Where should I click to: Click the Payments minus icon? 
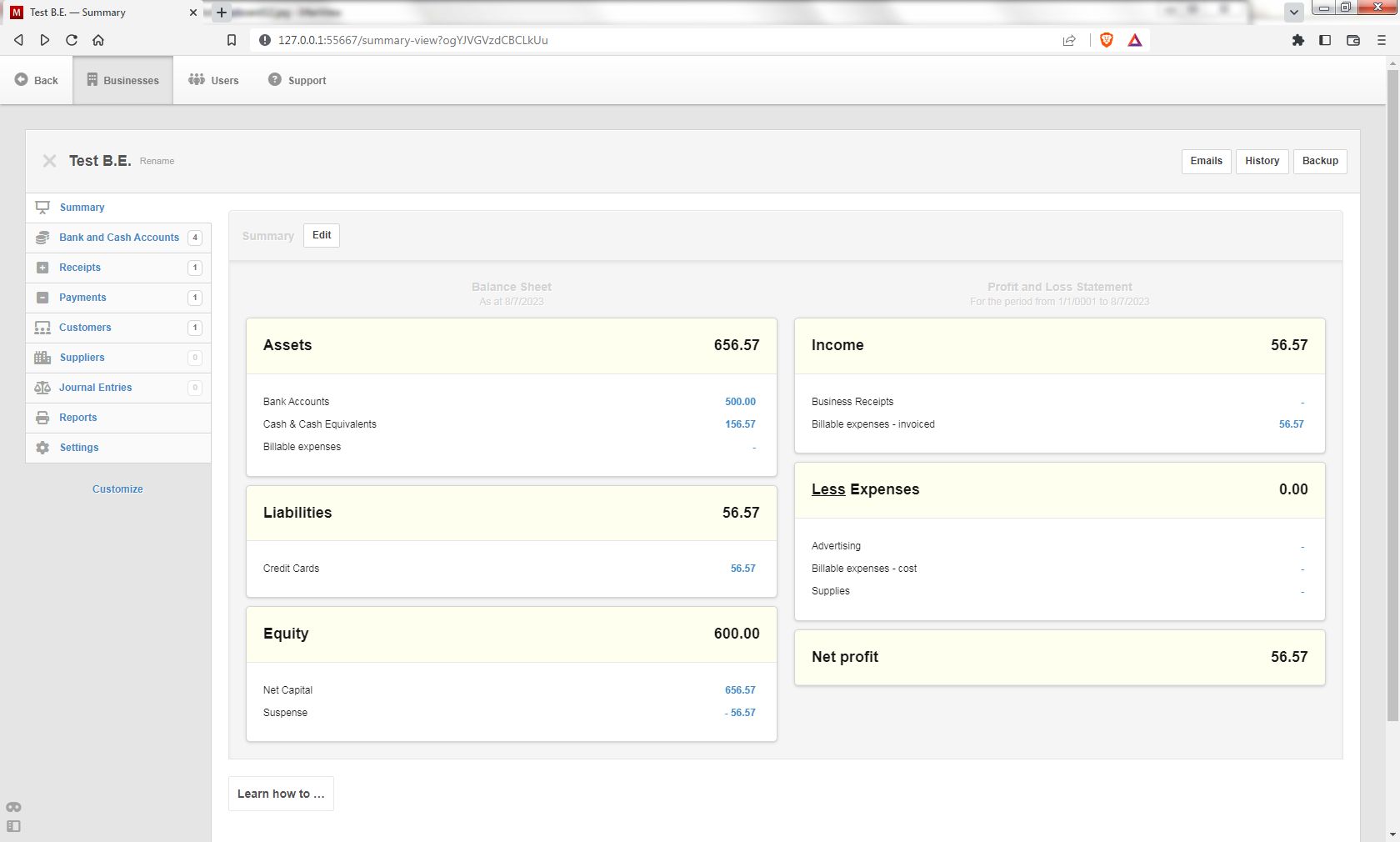tap(42, 298)
